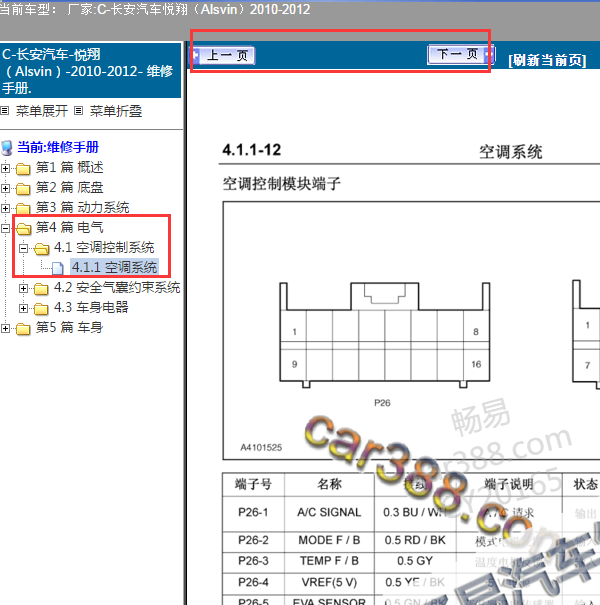600x605 pixels.
Task: Refresh page via 刷新当前页 link
Action: 547,60
